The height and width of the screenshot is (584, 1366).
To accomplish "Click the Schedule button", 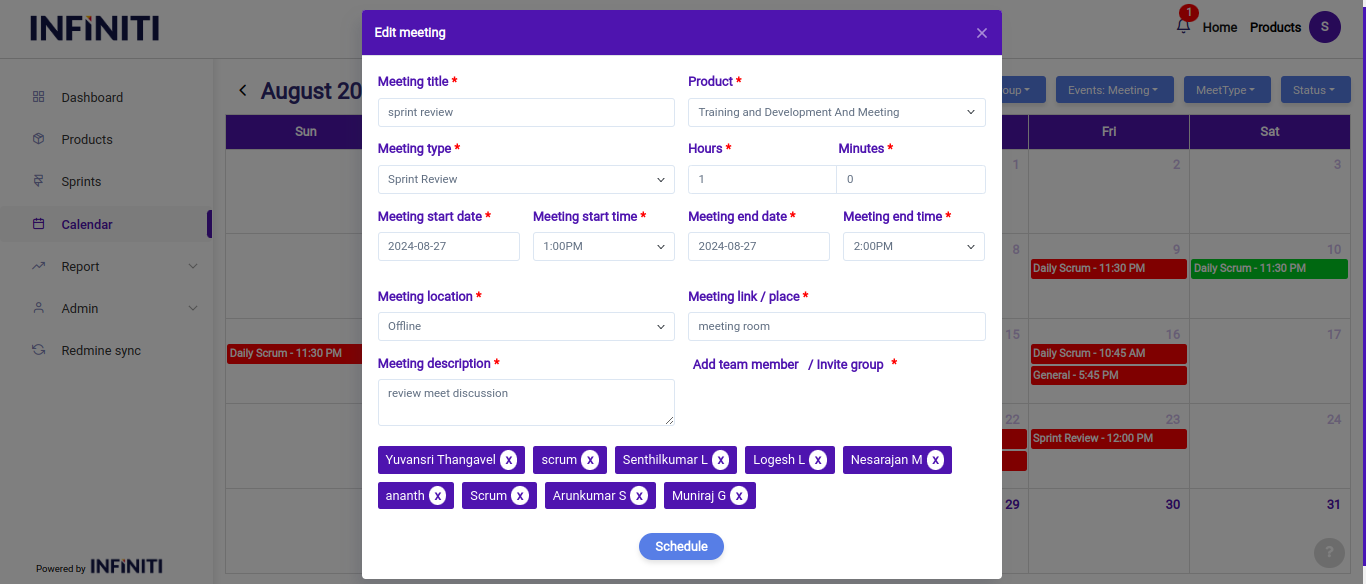I will 681,547.
